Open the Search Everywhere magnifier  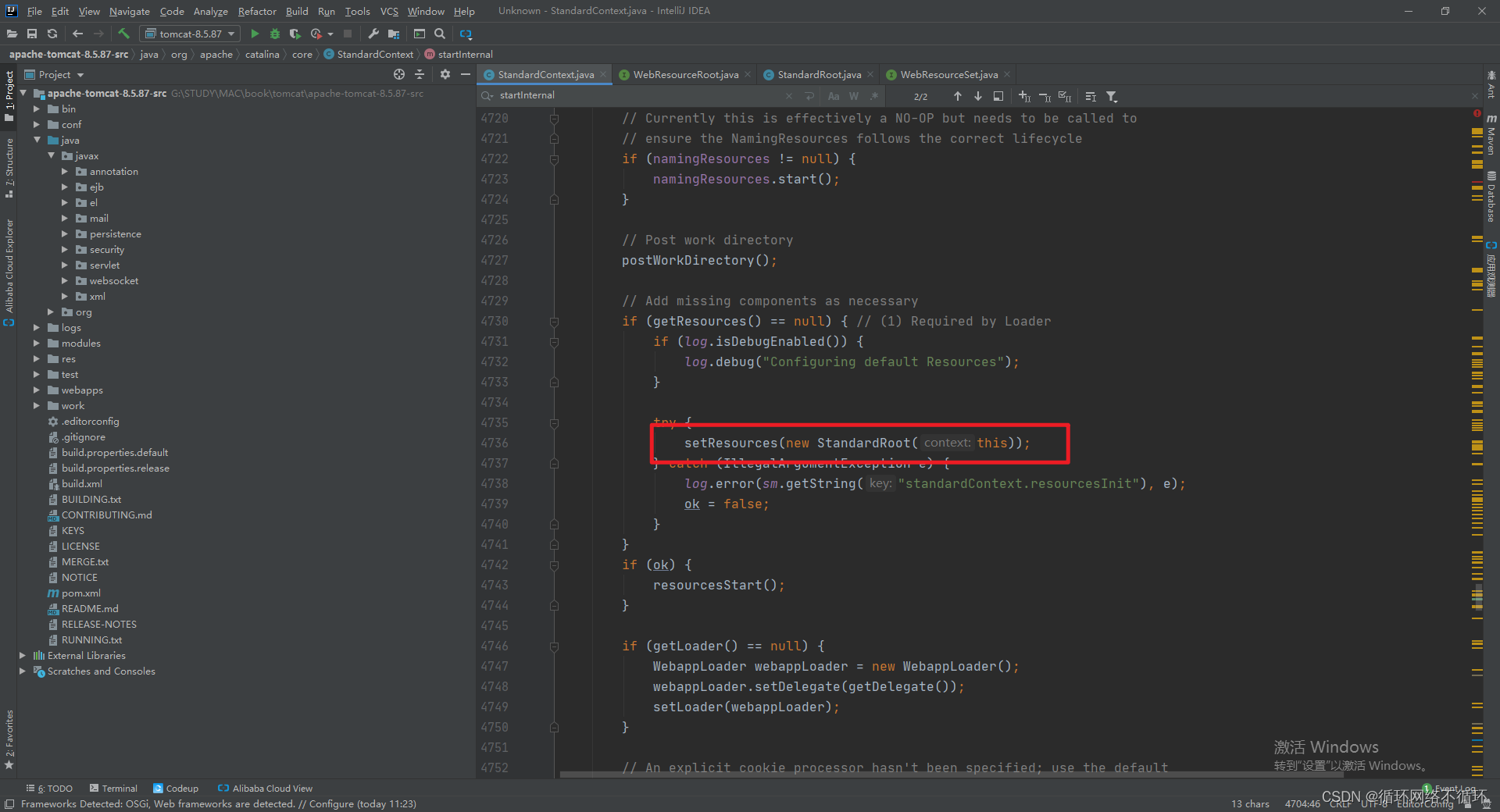click(x=439, y=34)
